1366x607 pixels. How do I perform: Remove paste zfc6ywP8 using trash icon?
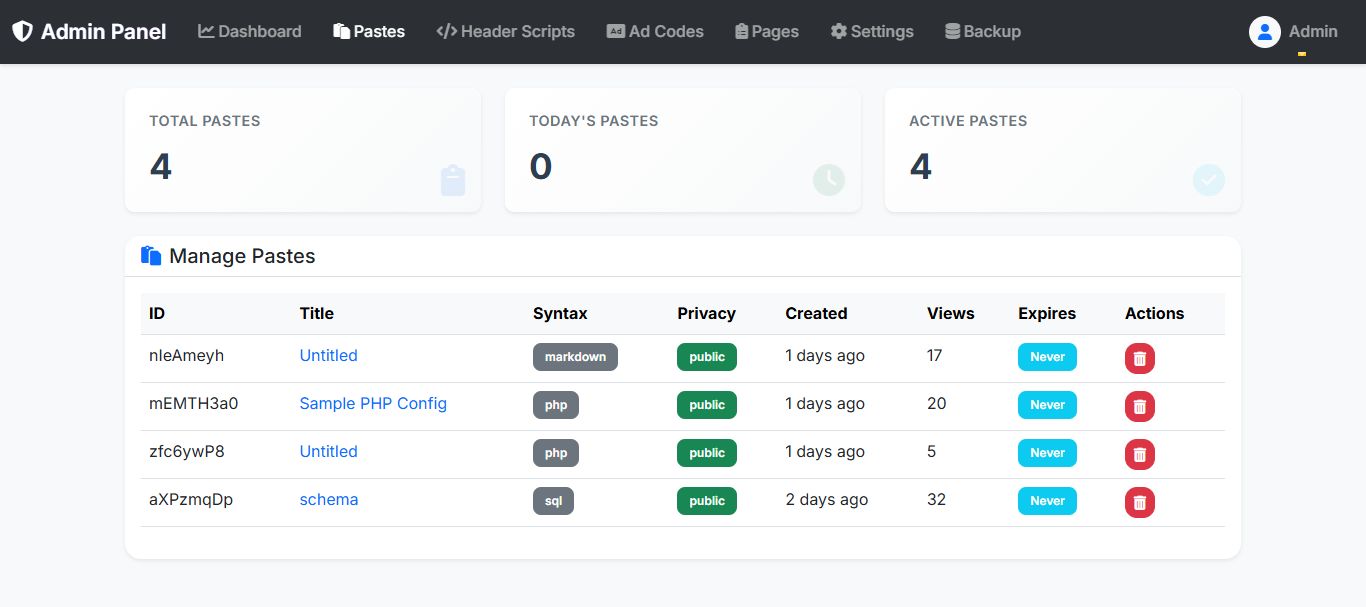click(x=1139, y=454)
